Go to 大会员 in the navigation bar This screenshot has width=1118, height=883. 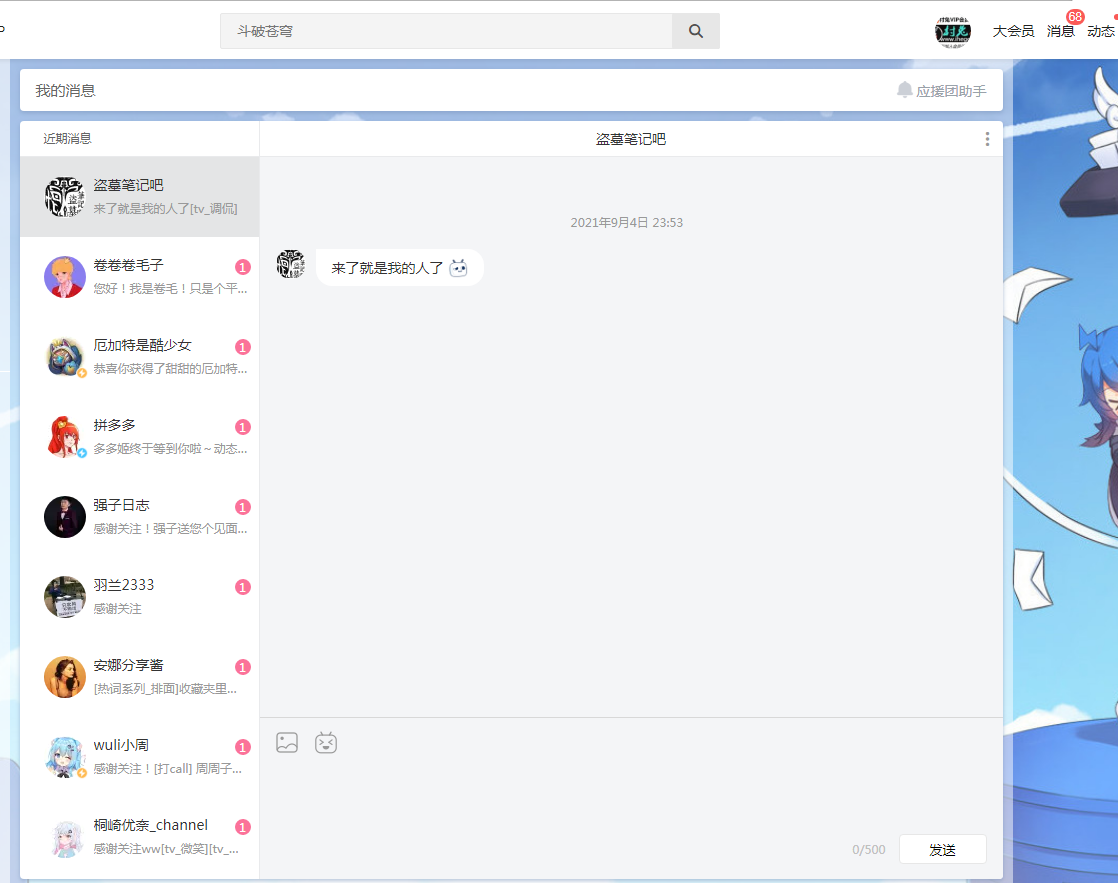click(1012, 30)
